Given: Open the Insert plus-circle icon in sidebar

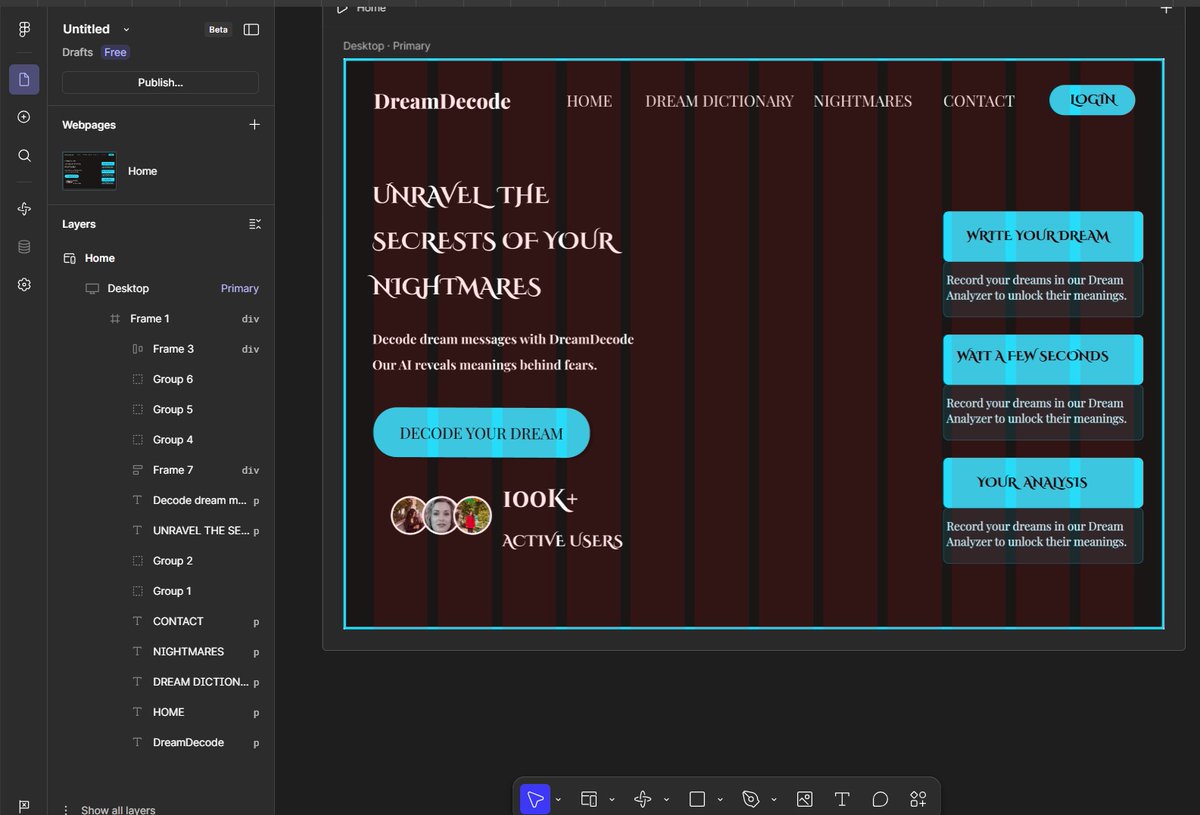Looking at the screenshot, I should [24, 117].
